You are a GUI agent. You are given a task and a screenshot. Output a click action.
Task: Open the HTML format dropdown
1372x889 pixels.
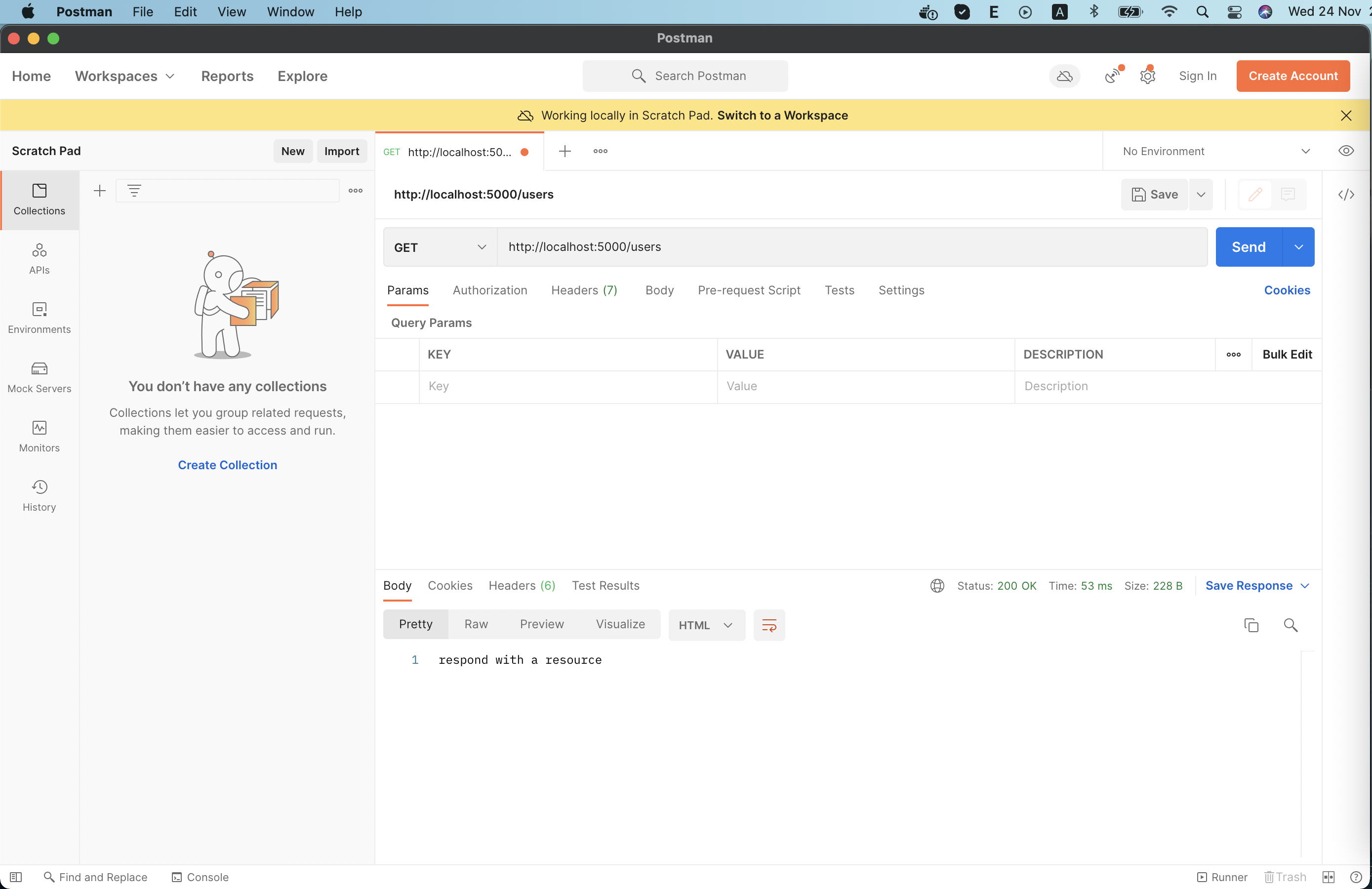coord(706,625)
